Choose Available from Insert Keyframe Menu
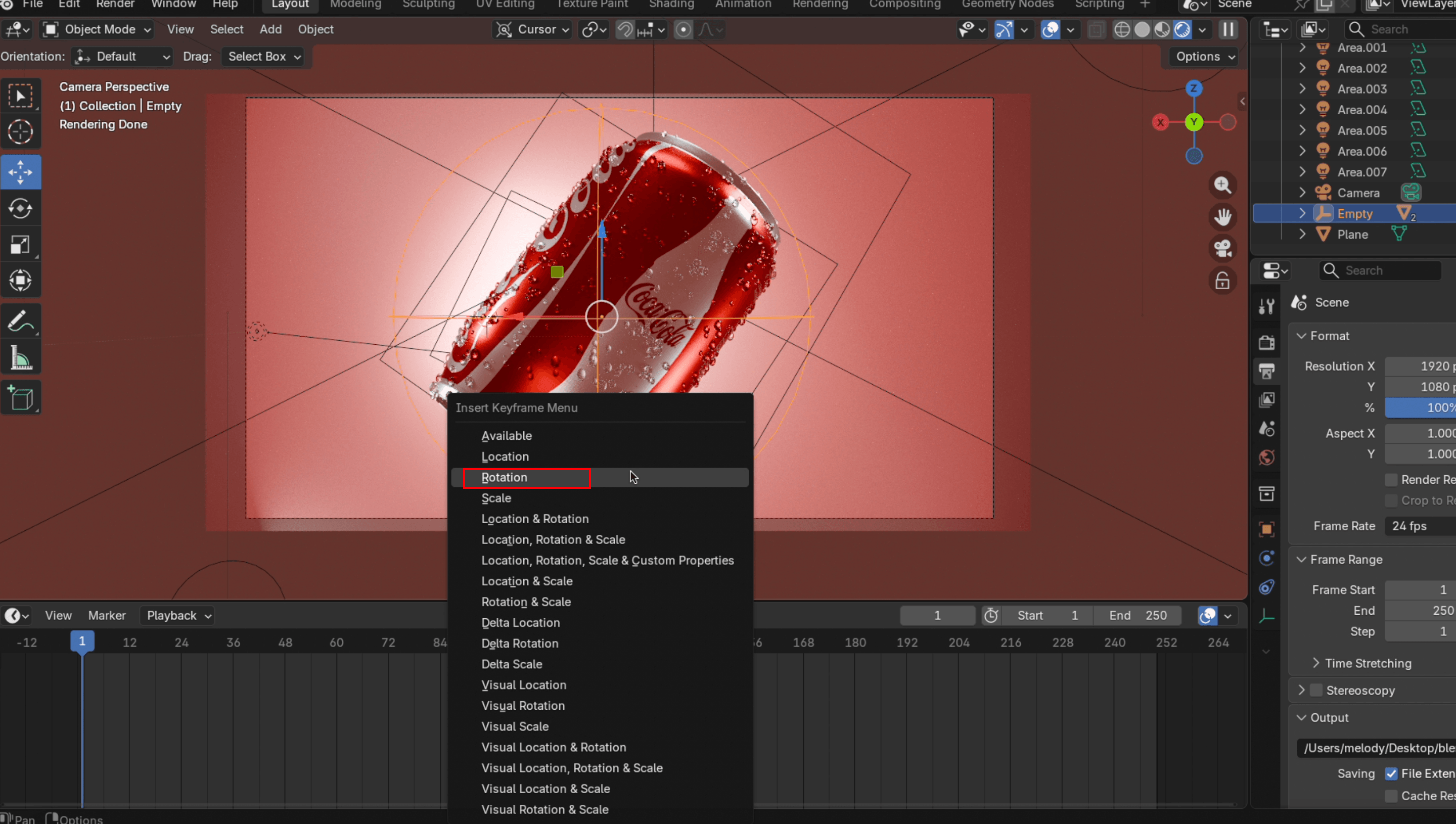 point(600,436)
